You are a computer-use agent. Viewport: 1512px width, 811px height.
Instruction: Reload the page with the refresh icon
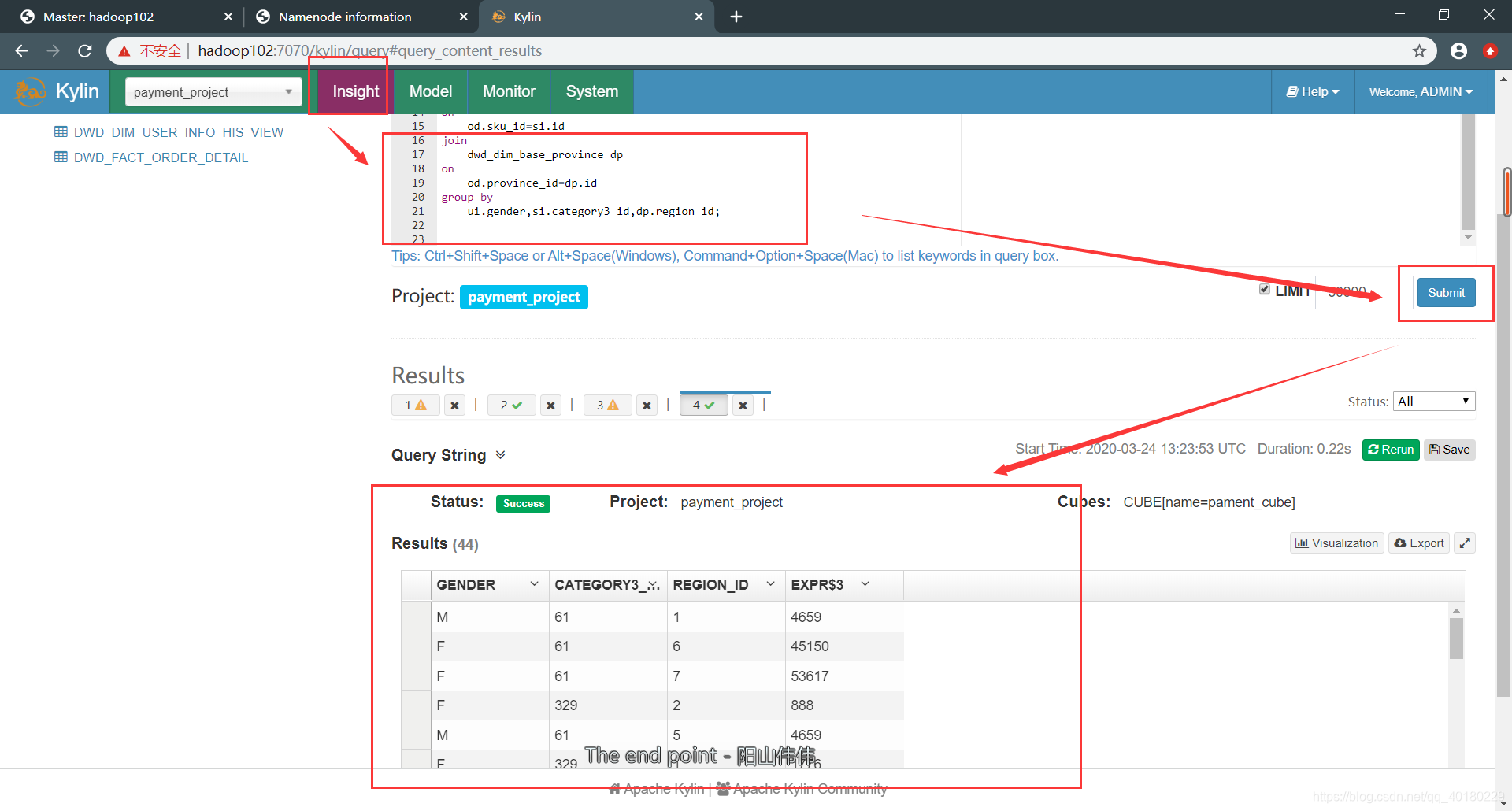[85, 51]
